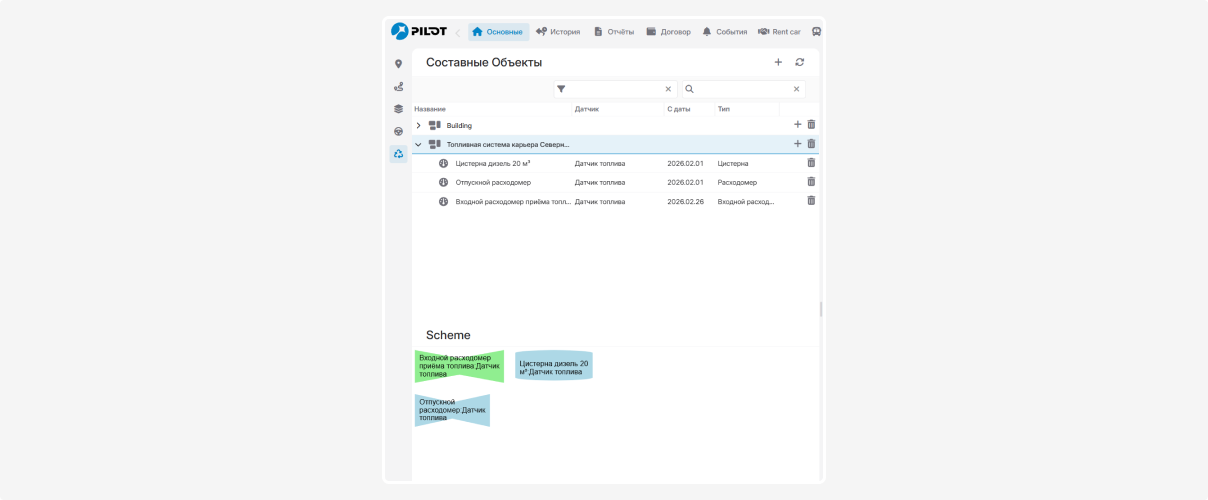
Task: Click the layers sidebar icon
Action: point(398,109)
